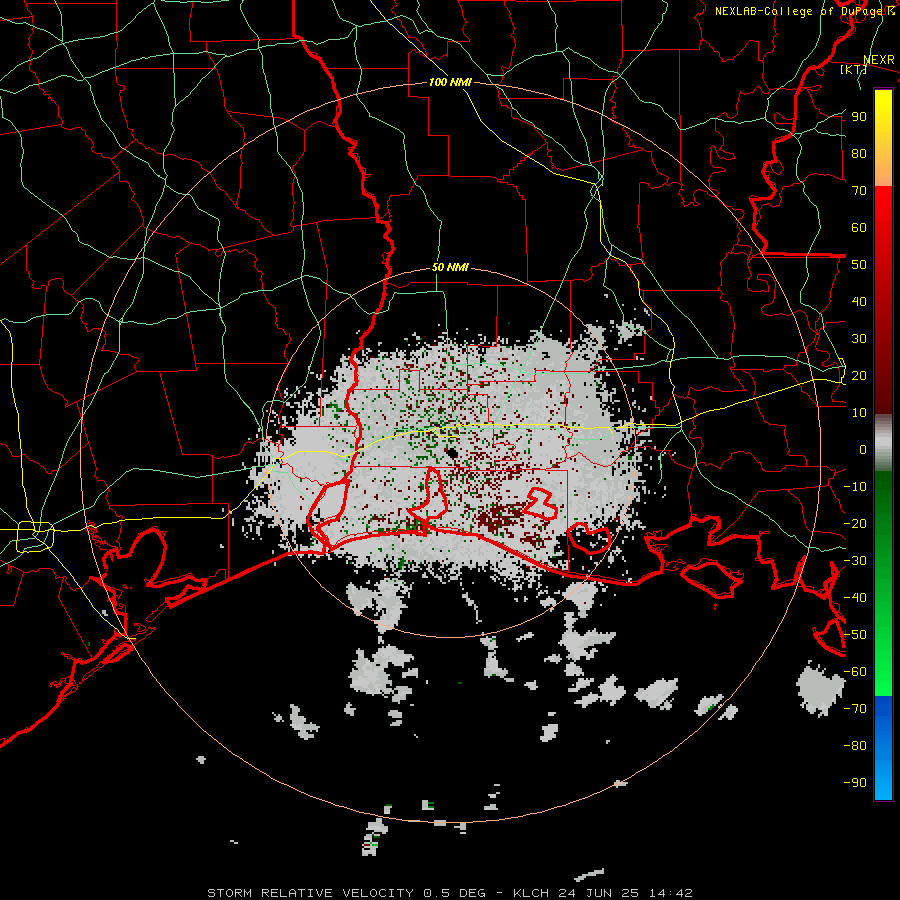
Task: Click the -60 value on the velocity scale
Action: pyautogui.click(x=855, y=672)
